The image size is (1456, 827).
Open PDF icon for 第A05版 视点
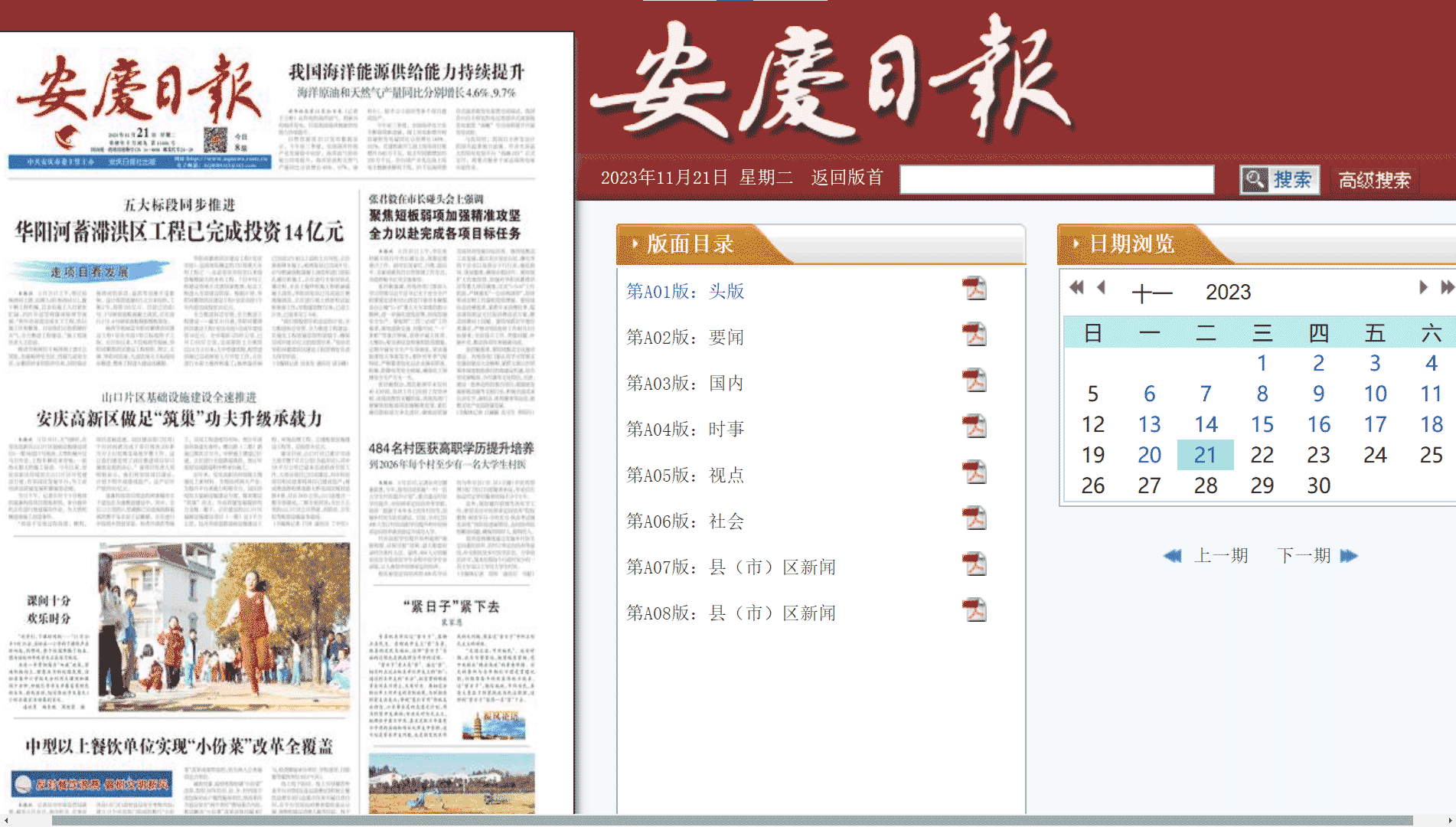tap(974, 473)
